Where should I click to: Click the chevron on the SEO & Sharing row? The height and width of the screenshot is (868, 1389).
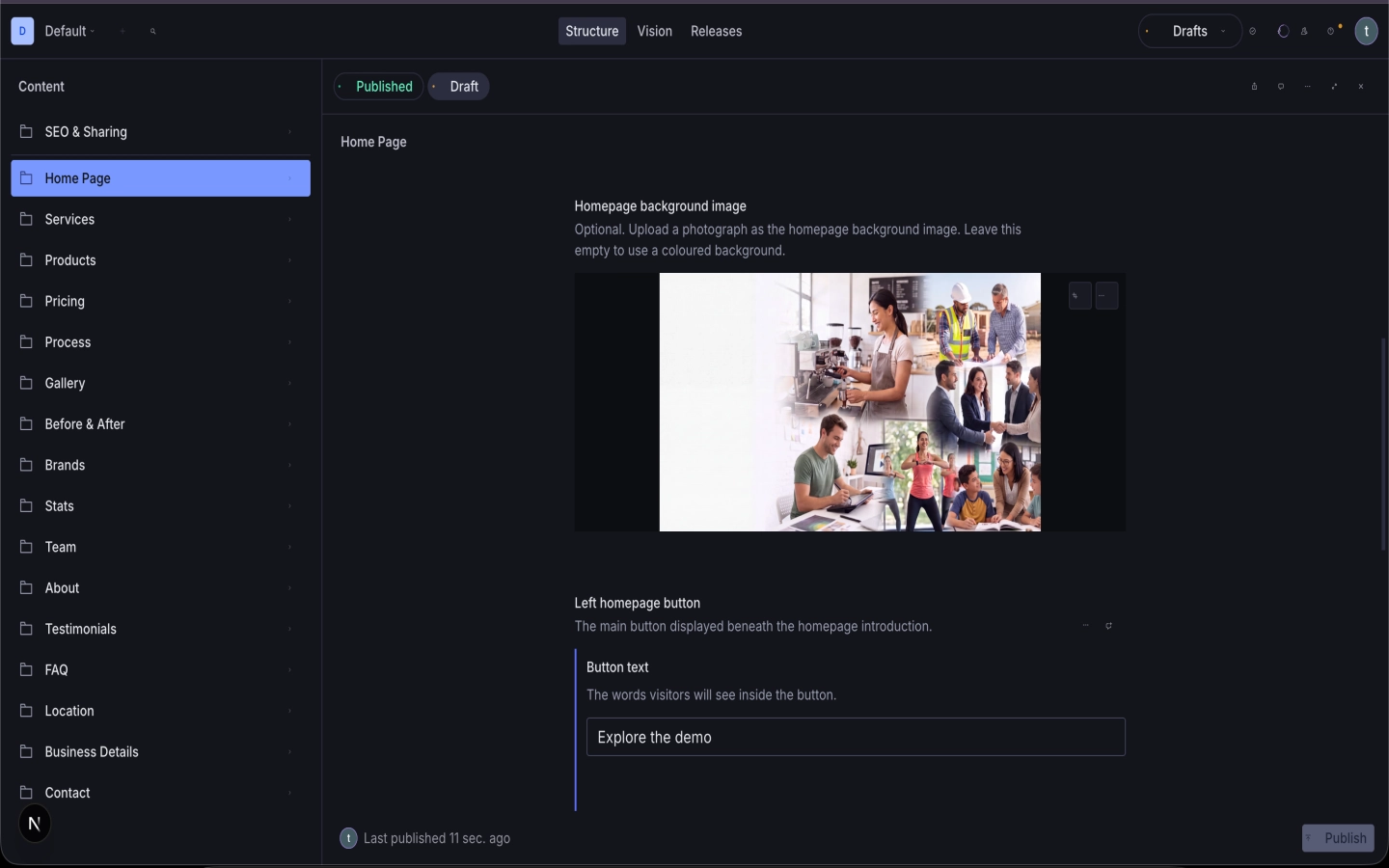click(289, 132)
